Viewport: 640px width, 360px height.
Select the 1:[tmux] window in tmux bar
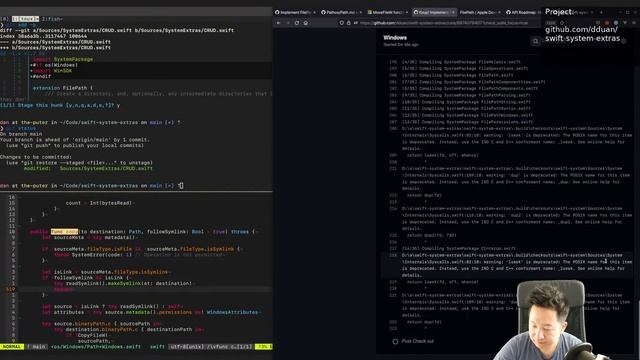[x=25, y=19]
